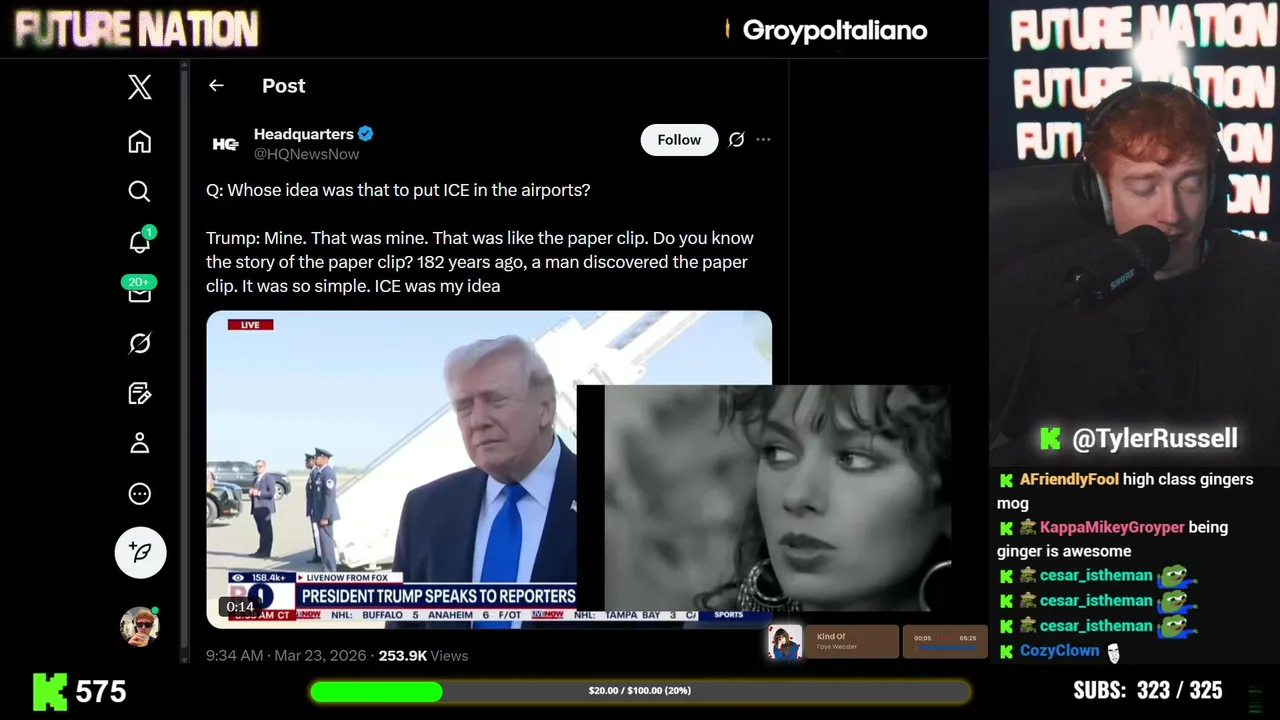
Task: Click the blue verified badge by Headquarters
Action: point(366,134)
